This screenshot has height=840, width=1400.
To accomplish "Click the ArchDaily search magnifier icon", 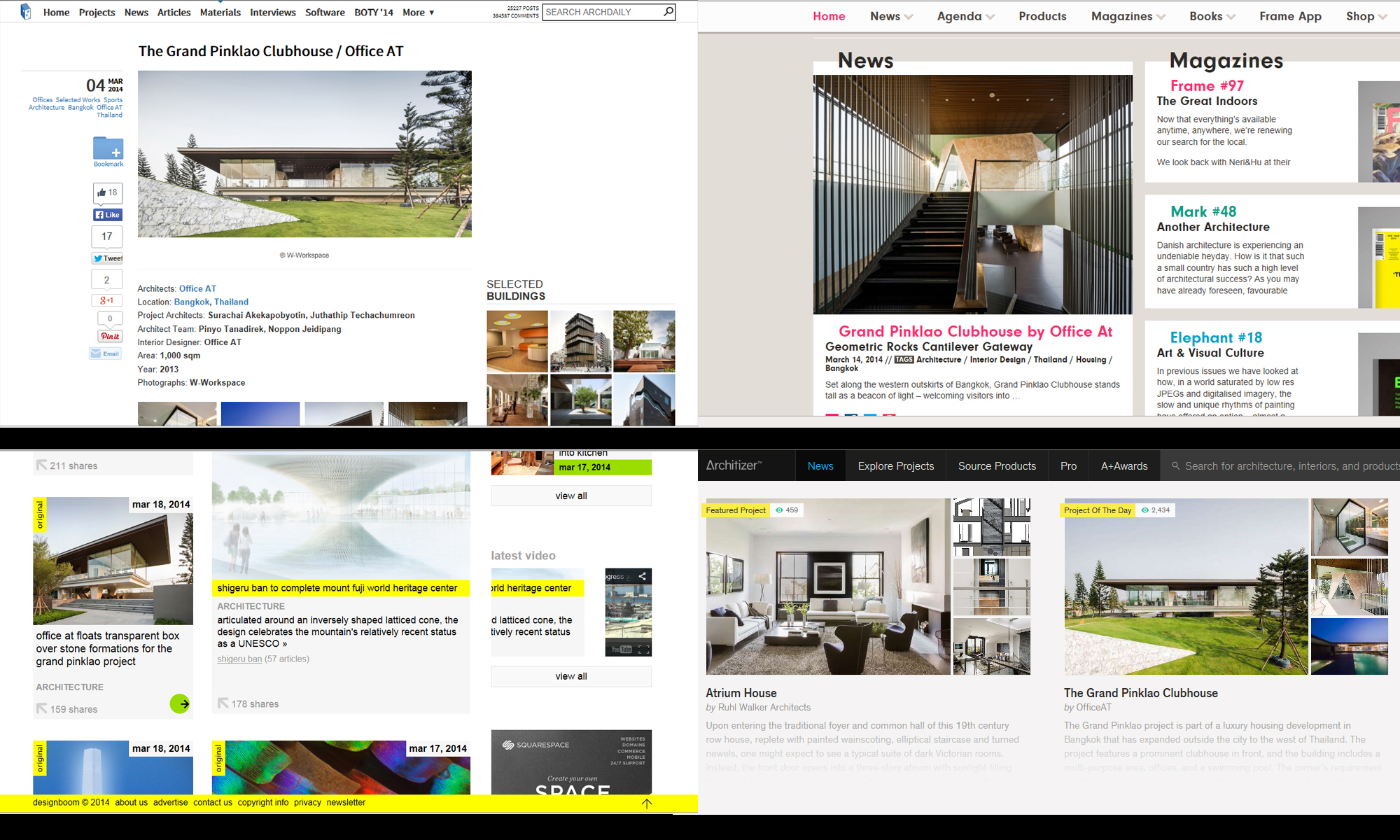I will coord(668,11).
